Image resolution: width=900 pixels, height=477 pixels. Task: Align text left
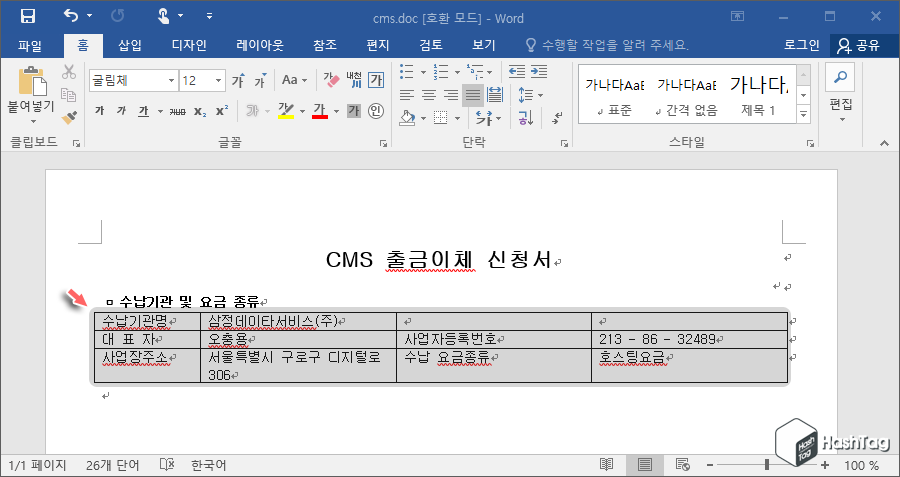point(407,95)
